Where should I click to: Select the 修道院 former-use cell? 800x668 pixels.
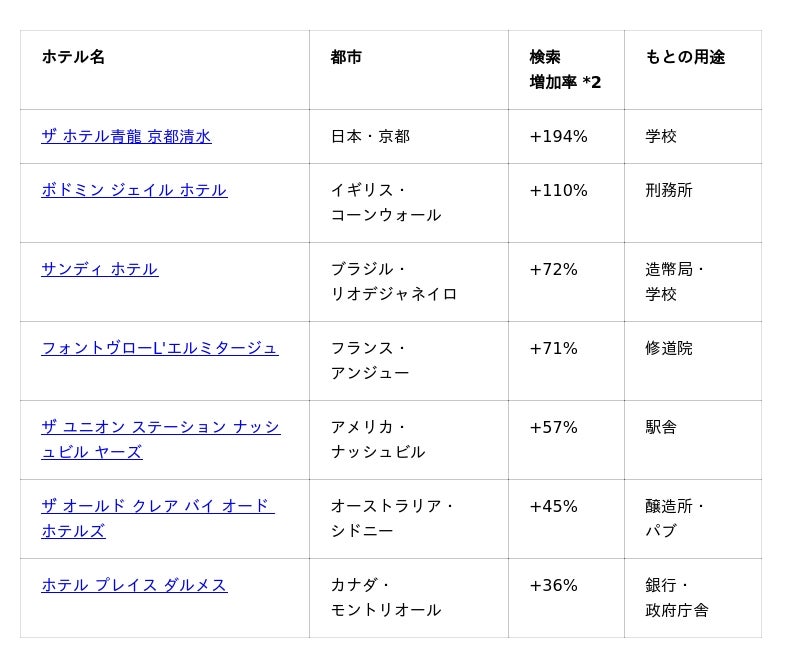click(669, 348)
